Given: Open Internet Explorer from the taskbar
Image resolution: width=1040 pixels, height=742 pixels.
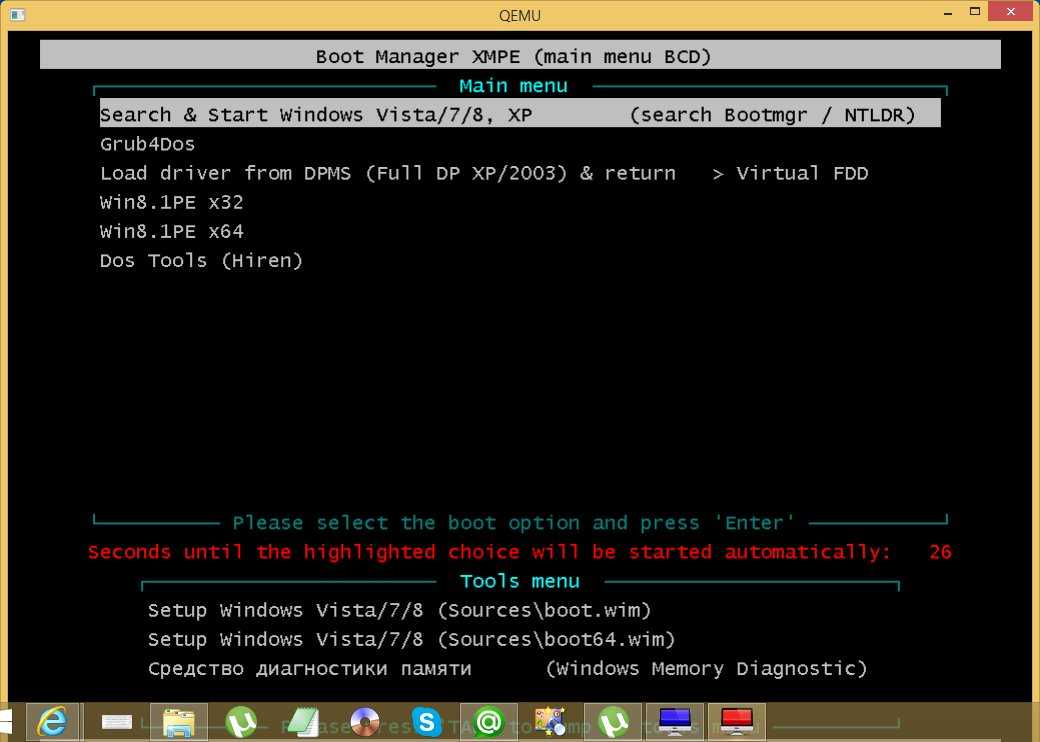Looking at the screenshot, I should click(52, 722).
